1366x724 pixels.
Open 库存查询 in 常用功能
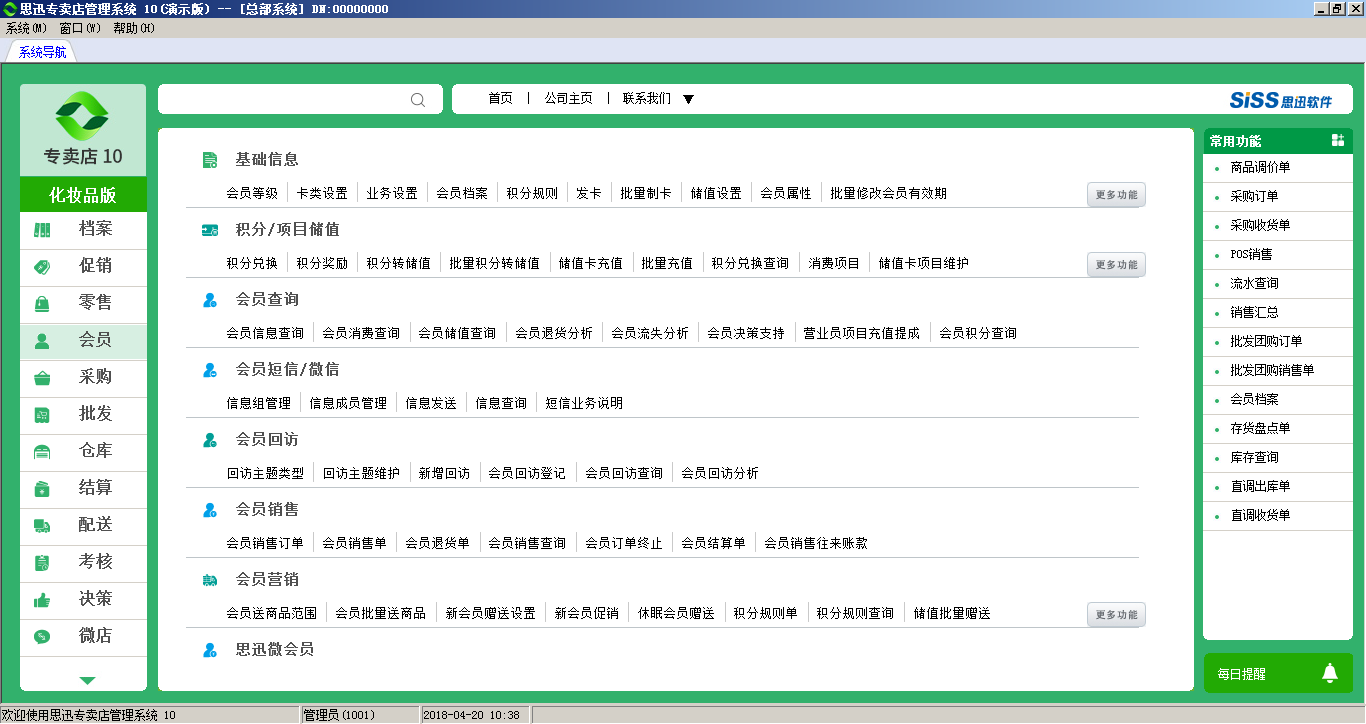pos(1254,458)
